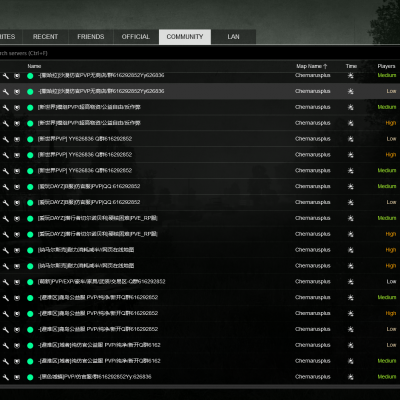This screenshot has width=400, height=400.
Task: Open the FRIENDS tab
Action: 91,37
